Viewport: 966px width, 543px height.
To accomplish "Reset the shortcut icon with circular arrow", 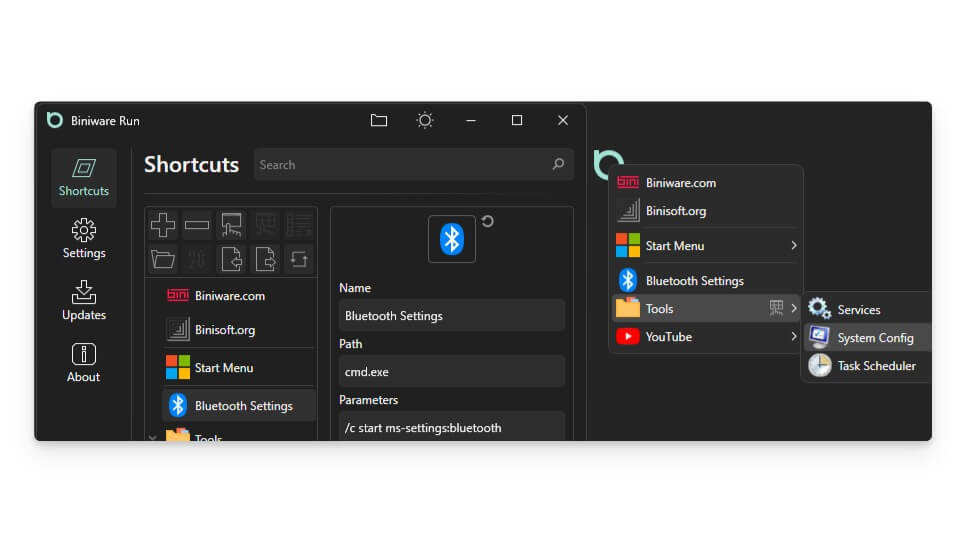I will [487, 221].
